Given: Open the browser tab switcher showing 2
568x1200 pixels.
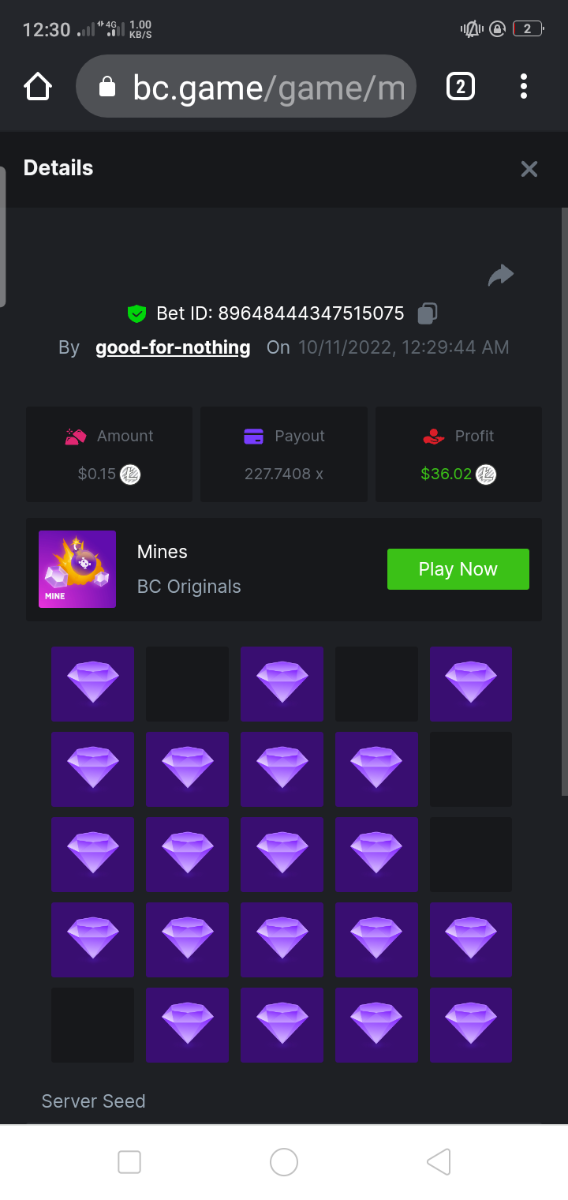Looking at the screenshot, I should (460, 87).
